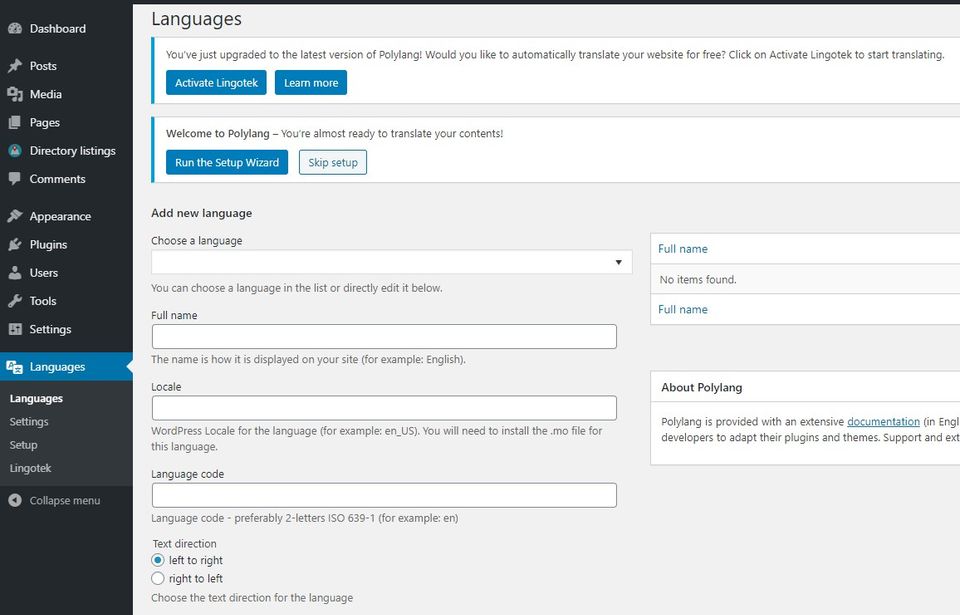The width and height of the screenshot is (960, 615).
Task: Click the Appearance paintbrush icon
Action: point(15,216)
